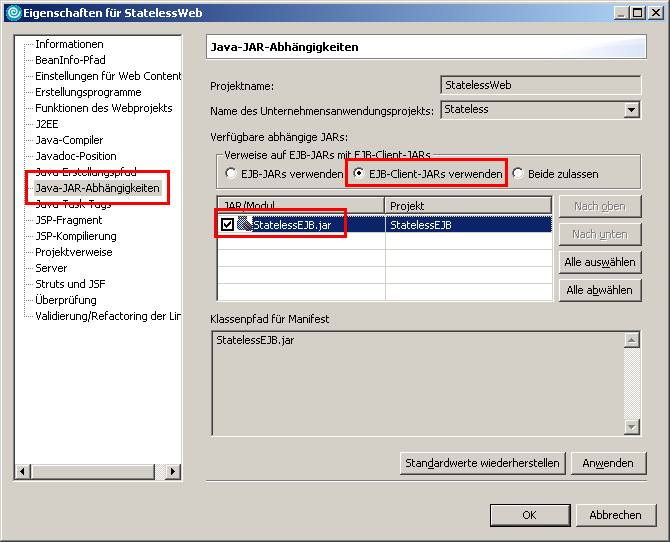Close the Eigenschaften für StatelessWeb dialog
The height and width of the screenshot is (542, 670).
click(x=655, y=13)
